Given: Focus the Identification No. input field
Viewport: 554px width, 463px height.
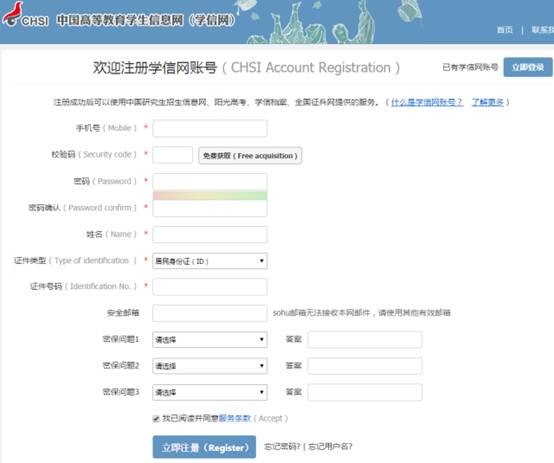Looking at the screenshot, I should coord(210,287).
